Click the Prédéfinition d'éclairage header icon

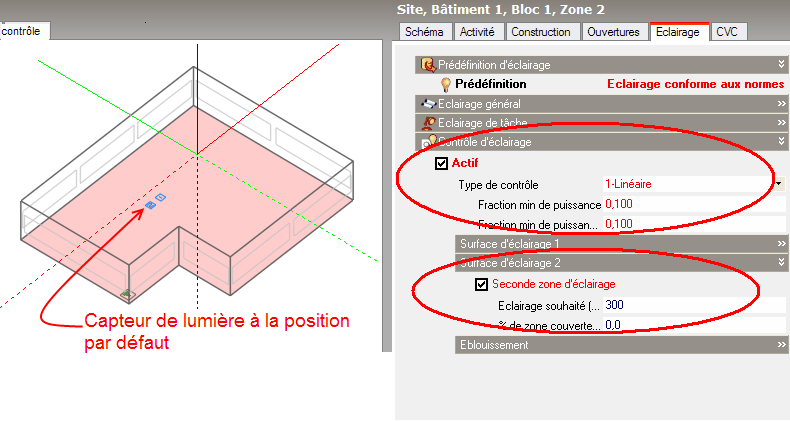pyautogui.click(x=427, y=65)
